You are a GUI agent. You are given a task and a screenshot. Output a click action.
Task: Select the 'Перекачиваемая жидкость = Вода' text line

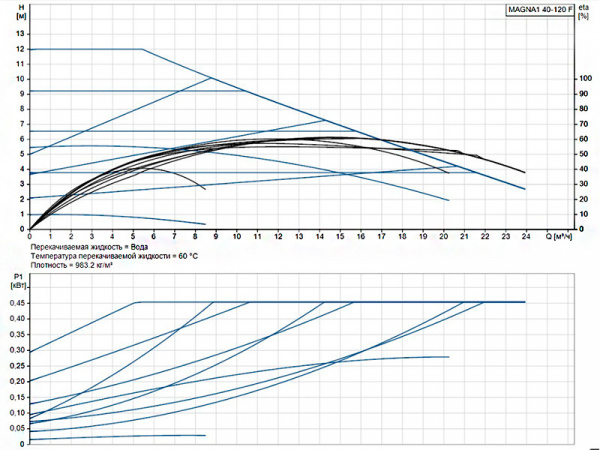point(89,246)
